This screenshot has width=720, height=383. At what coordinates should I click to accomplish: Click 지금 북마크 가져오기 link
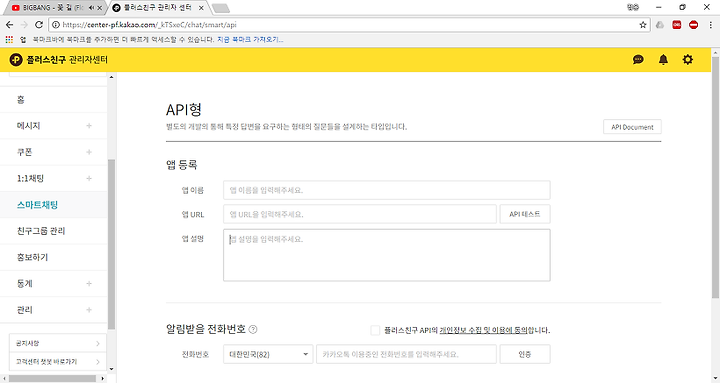(250, 40)
